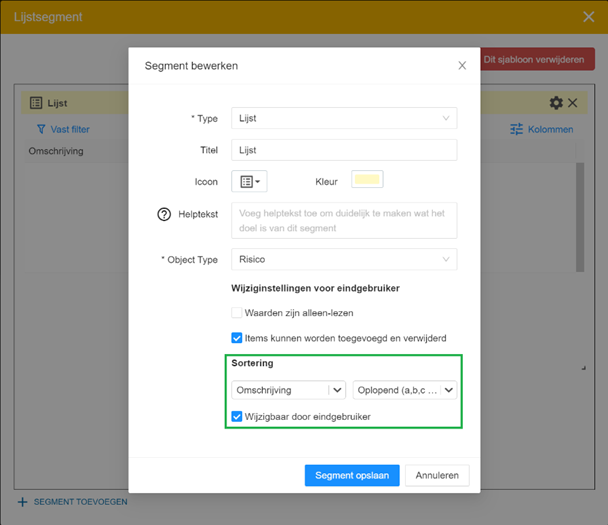The height and width of the screenshot is (525, 608).
Task: Click the Kolommen link
Action: (550, 130)
